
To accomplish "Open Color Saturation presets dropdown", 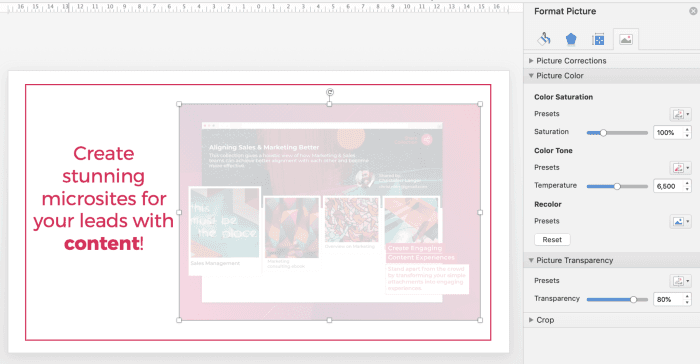I will coord(680,114).
